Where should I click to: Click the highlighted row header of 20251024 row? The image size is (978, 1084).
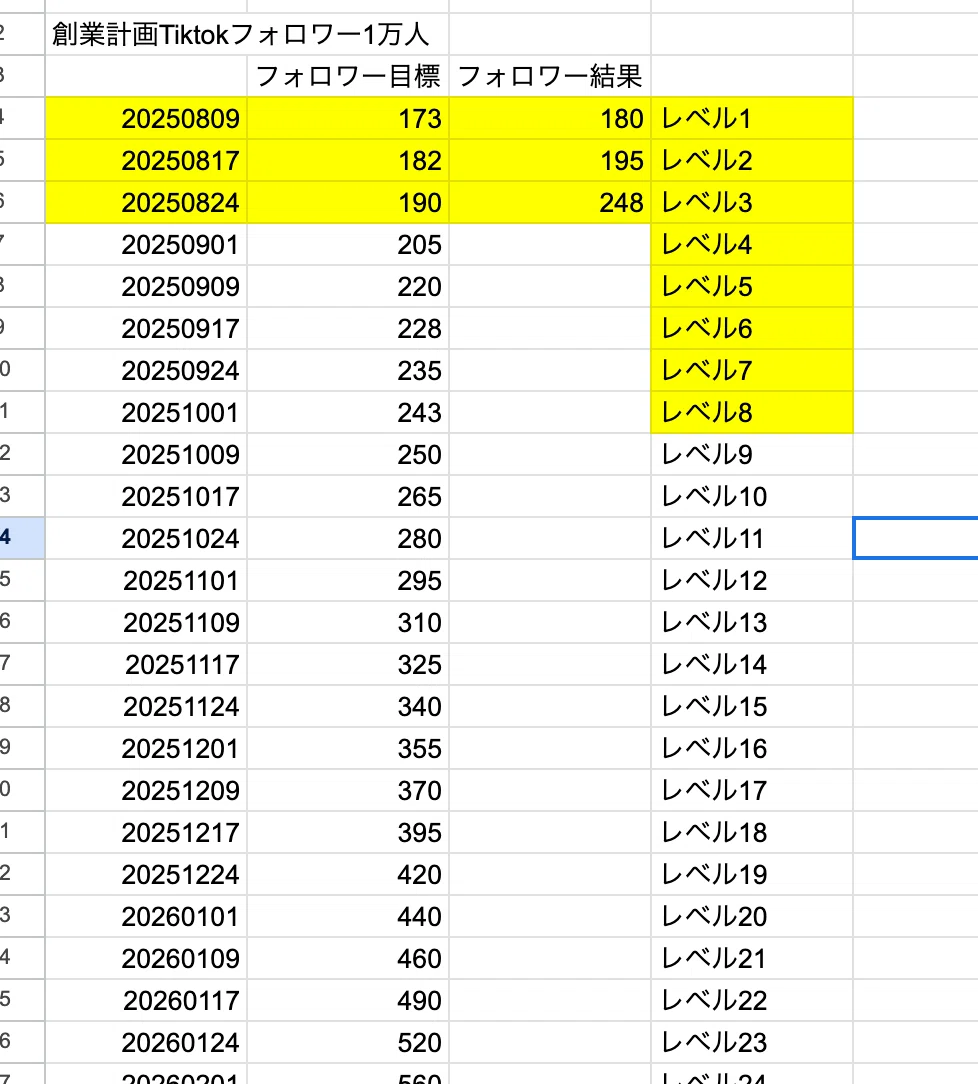(22, 539)
